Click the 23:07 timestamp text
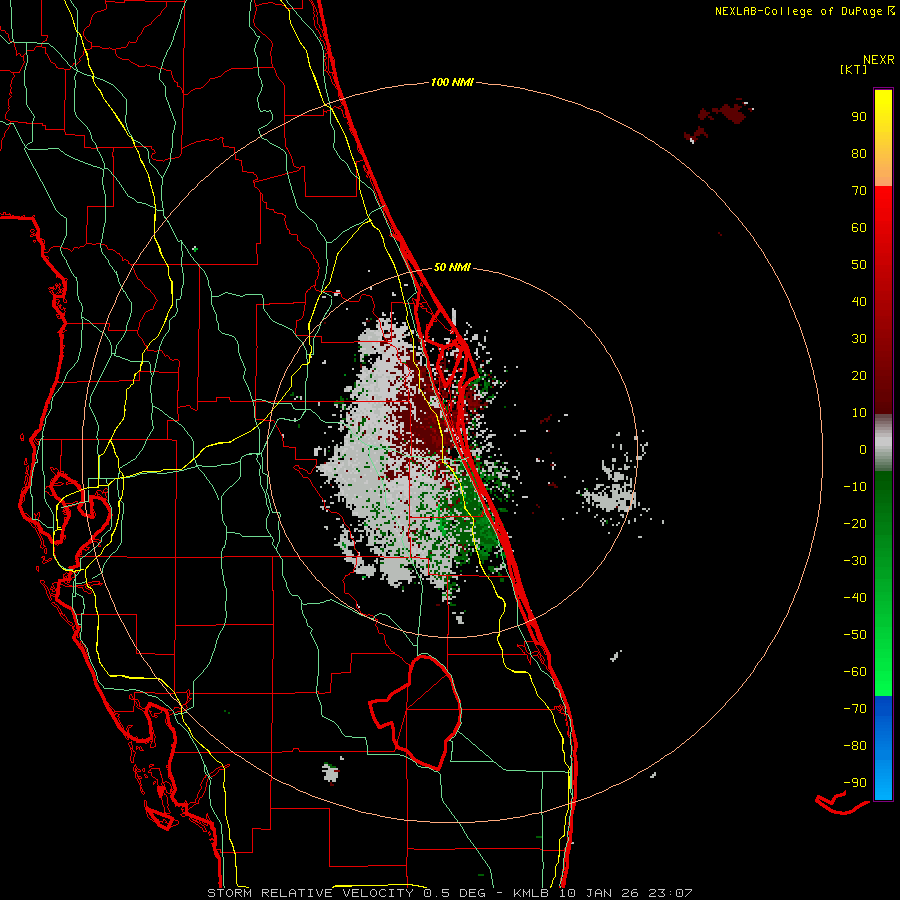The width and height of the screenshot is (900, 900). pos(670,893)
